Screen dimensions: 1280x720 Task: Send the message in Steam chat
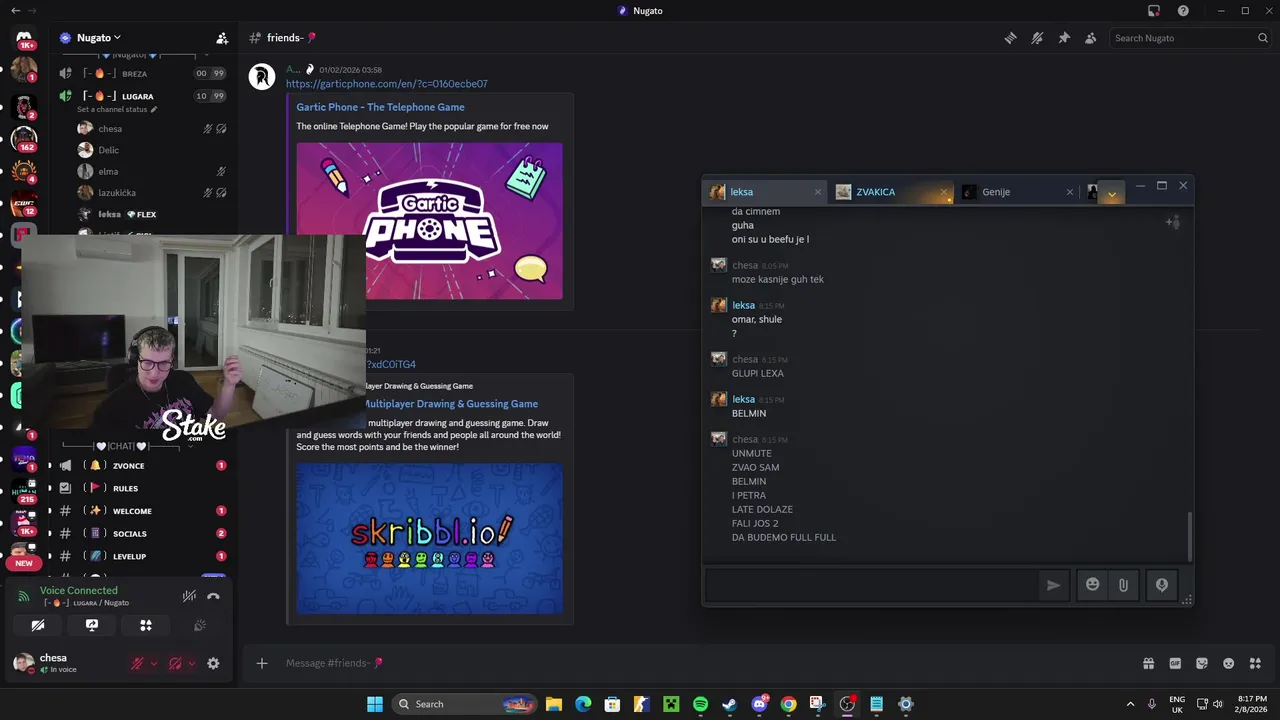click(x=1053, y=585)
